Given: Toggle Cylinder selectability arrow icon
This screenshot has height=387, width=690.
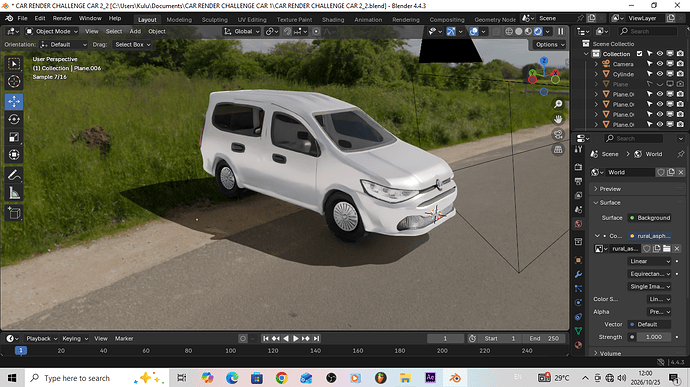Looking at the screenshot, I should 650,74.
